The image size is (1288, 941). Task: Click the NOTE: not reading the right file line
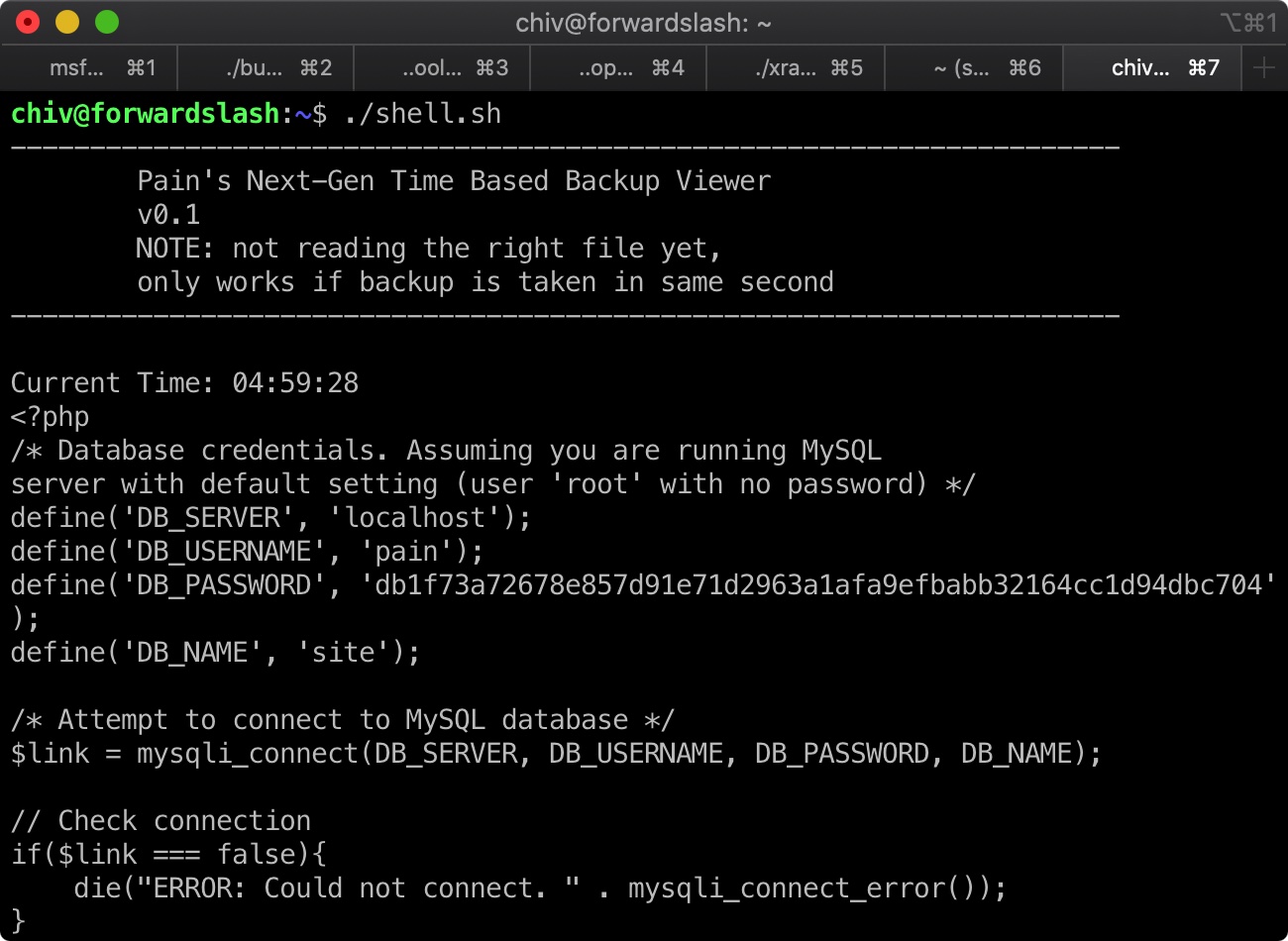(x=429, y=248)
